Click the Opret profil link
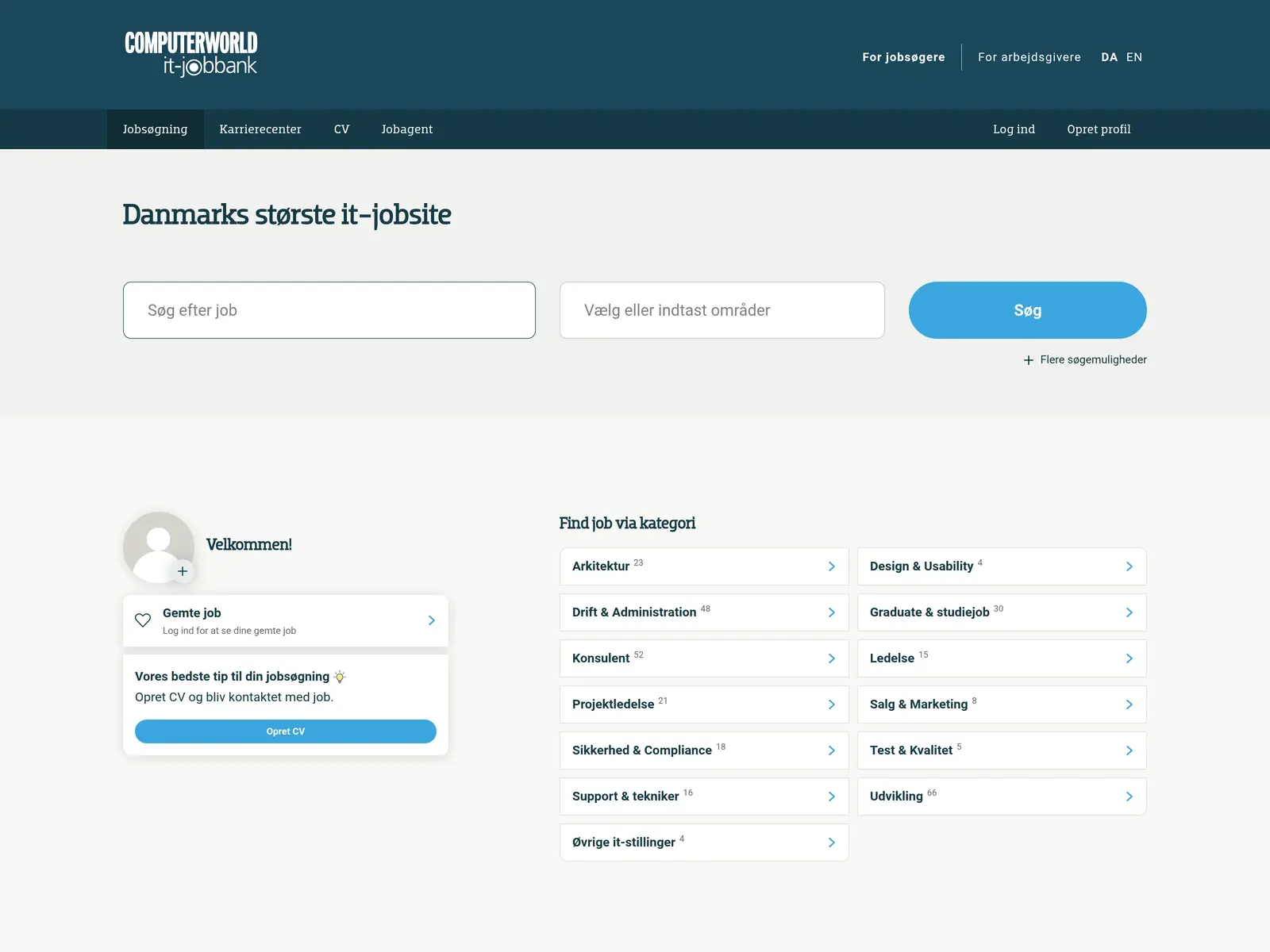 point(1099,129)
